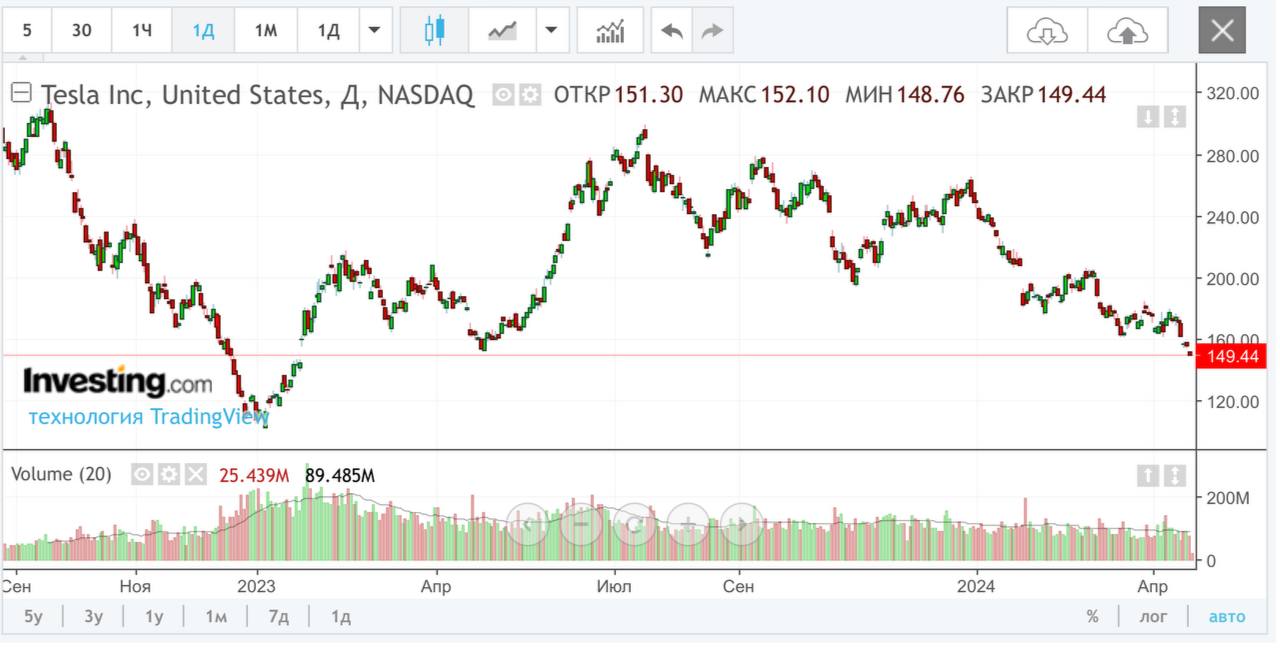This screenshot has width=1280, height=671.
Task: Open the indicators panel icon
Action: coord(610,30)
